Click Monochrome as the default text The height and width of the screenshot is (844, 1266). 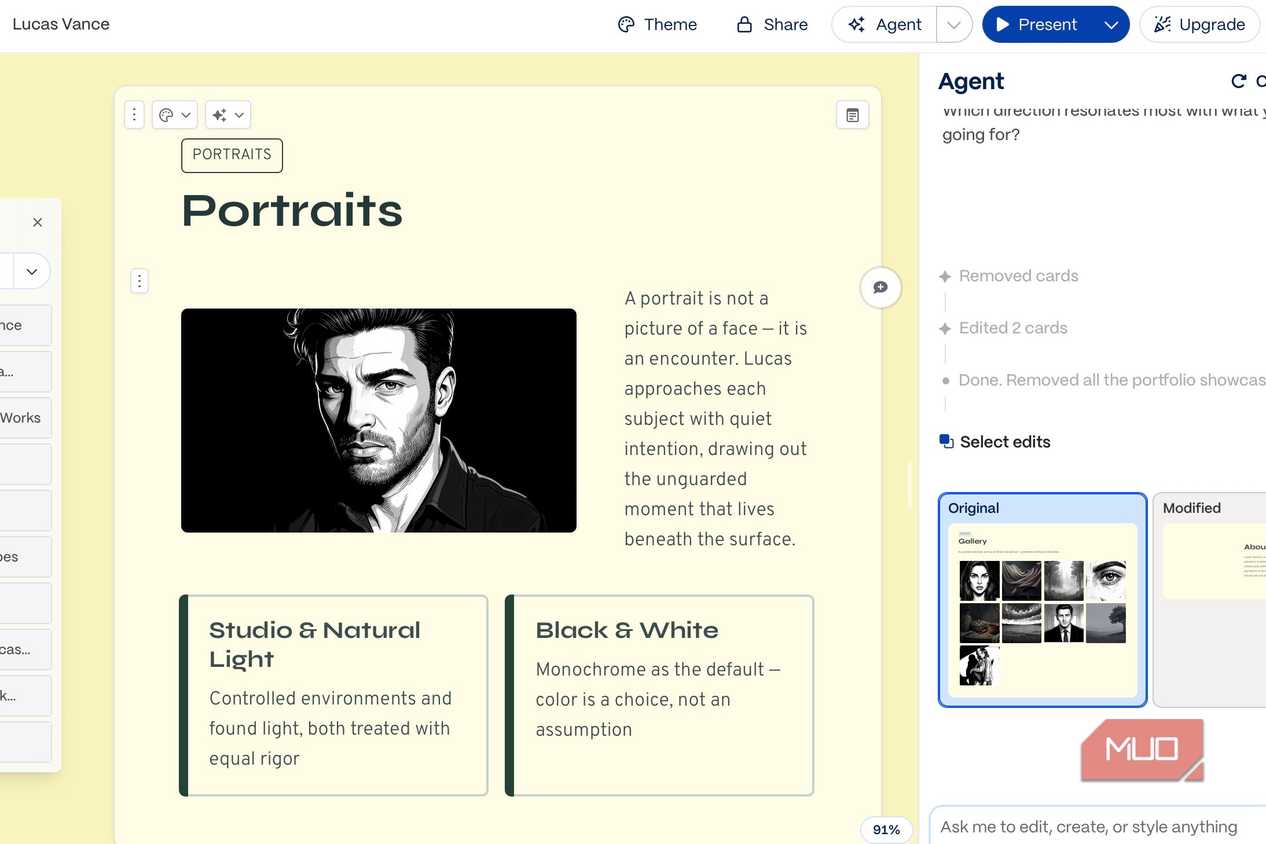click(658, 699)
